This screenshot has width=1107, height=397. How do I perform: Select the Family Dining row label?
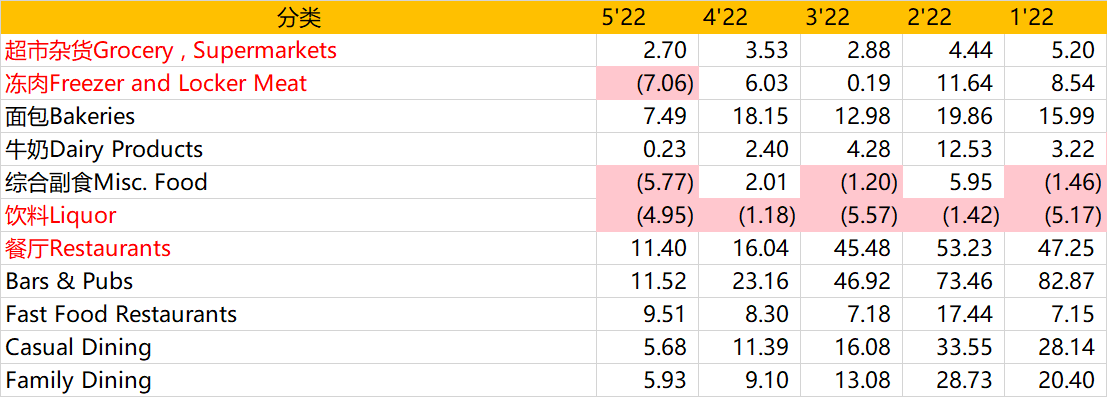coord(78,380)
